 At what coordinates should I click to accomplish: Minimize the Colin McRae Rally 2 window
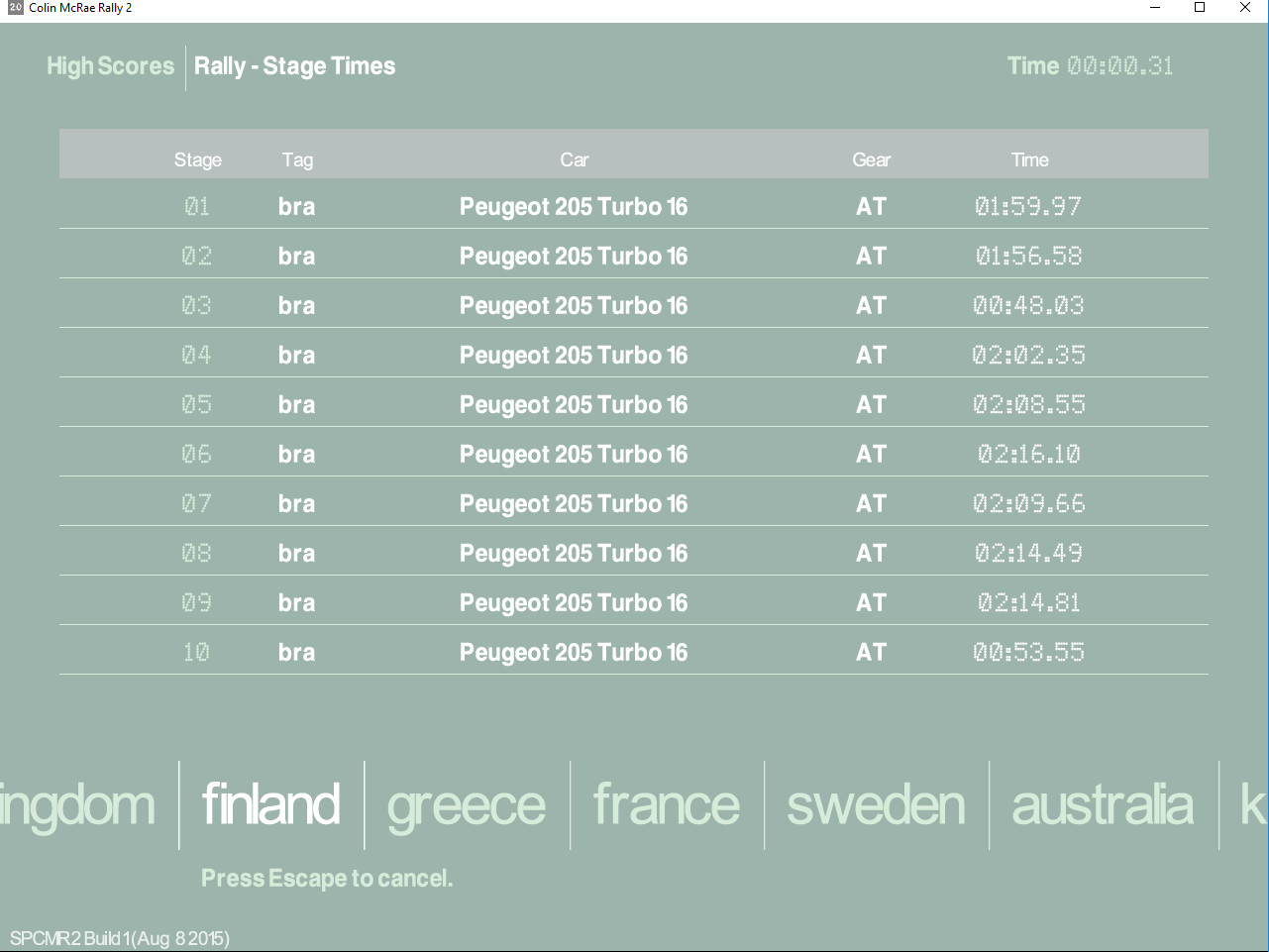1155,8
